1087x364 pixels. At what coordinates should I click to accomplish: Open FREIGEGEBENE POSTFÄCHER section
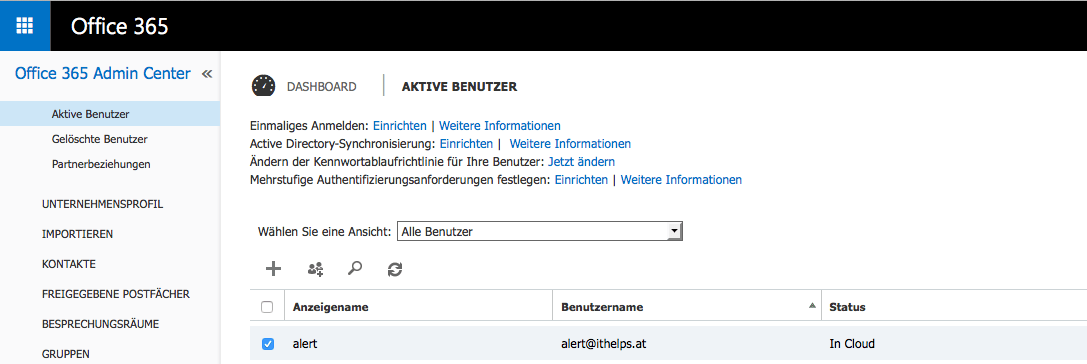[116, 294]
